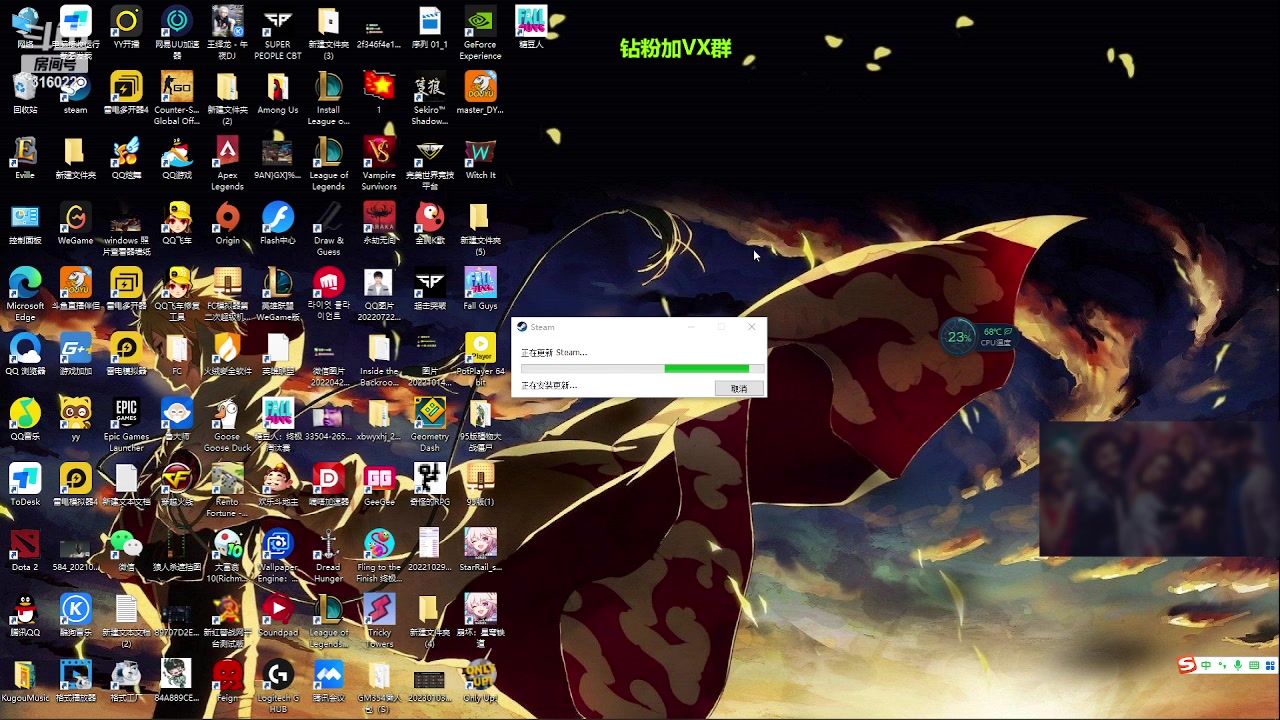The width and height of the screenshot is (1280, 720).
Task: Select the Draw & Guess icon
Action: [328, 228]
